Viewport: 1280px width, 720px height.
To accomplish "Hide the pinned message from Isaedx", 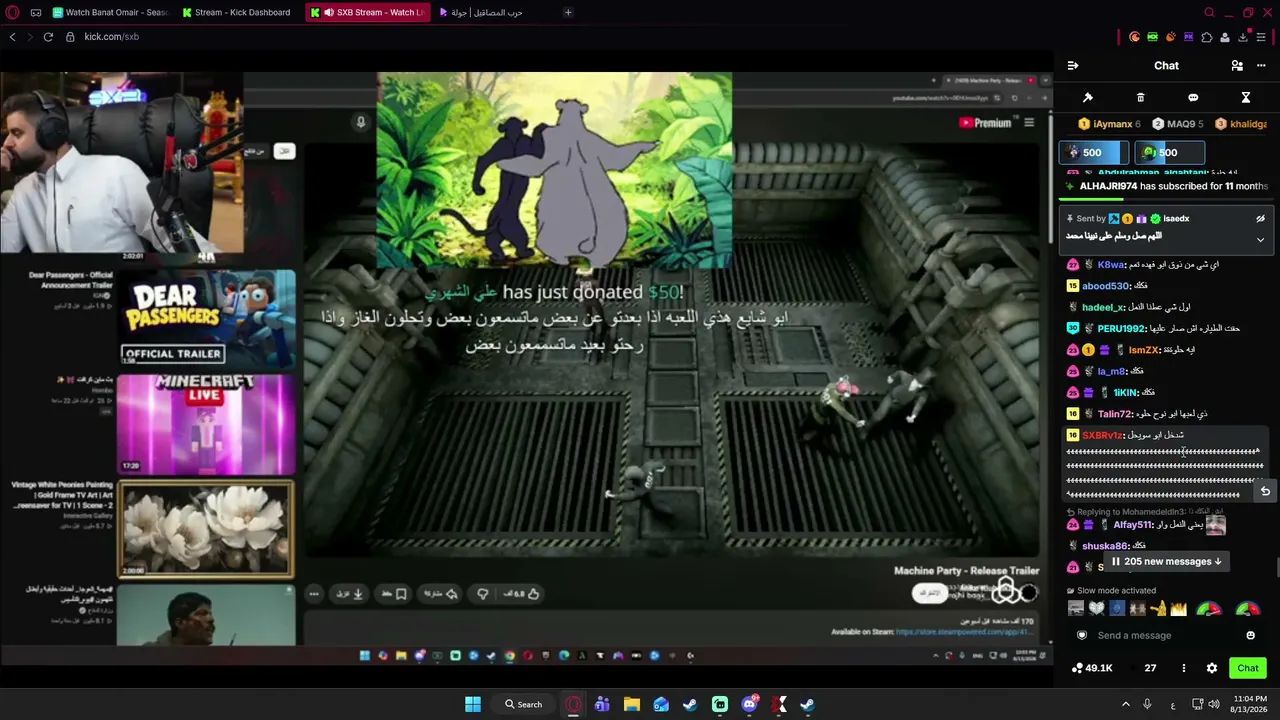I will [x=1260, y=219].
